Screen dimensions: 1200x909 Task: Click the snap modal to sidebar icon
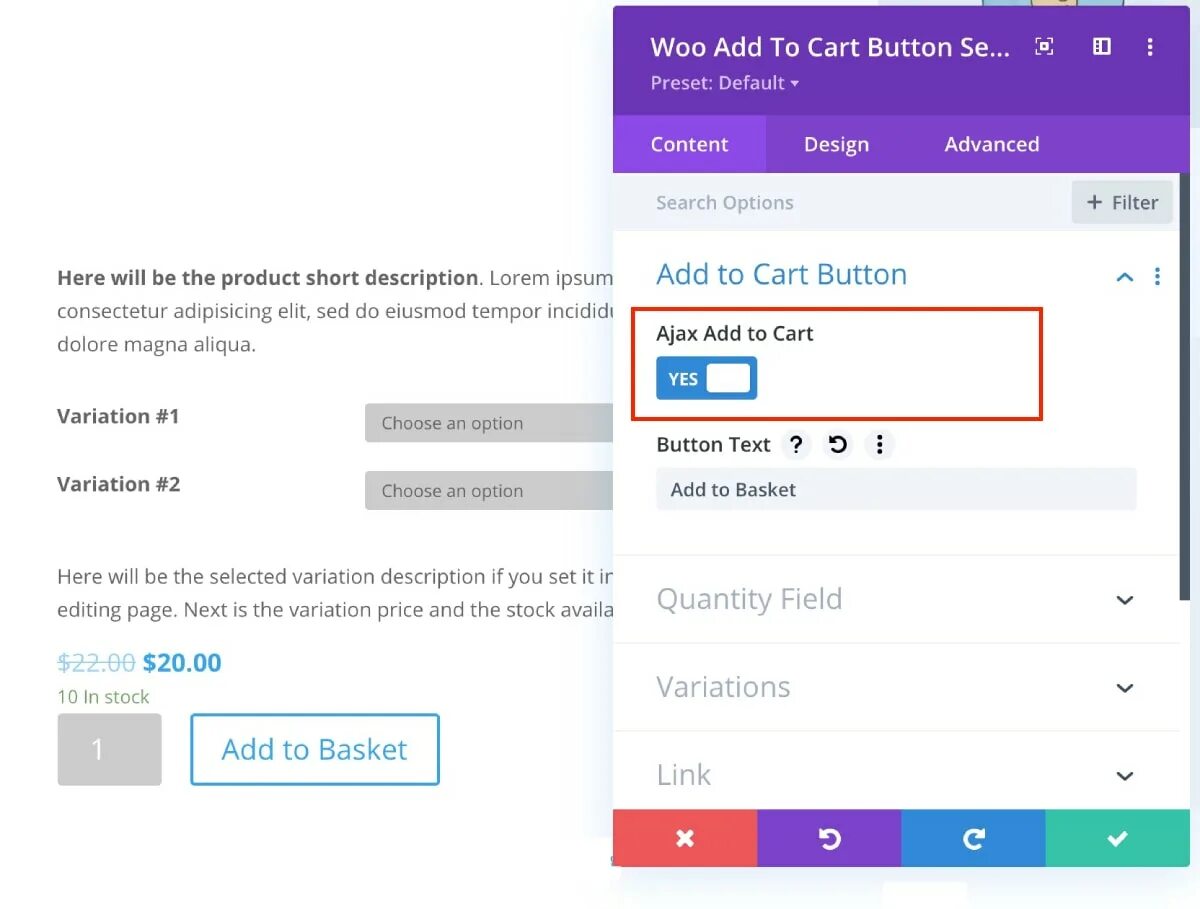1101,47
